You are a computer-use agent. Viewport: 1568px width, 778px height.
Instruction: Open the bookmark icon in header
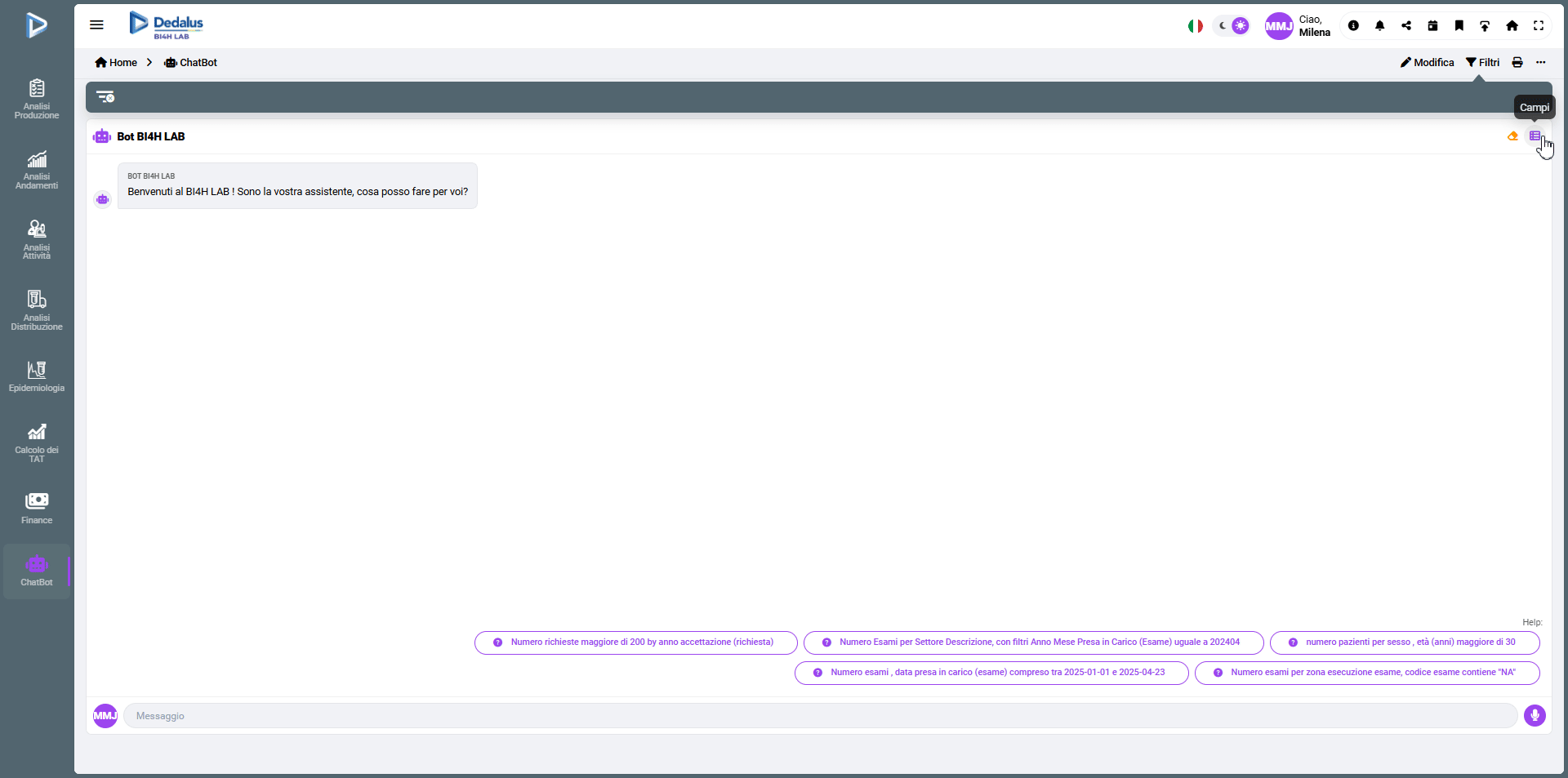coord(1459,26)
